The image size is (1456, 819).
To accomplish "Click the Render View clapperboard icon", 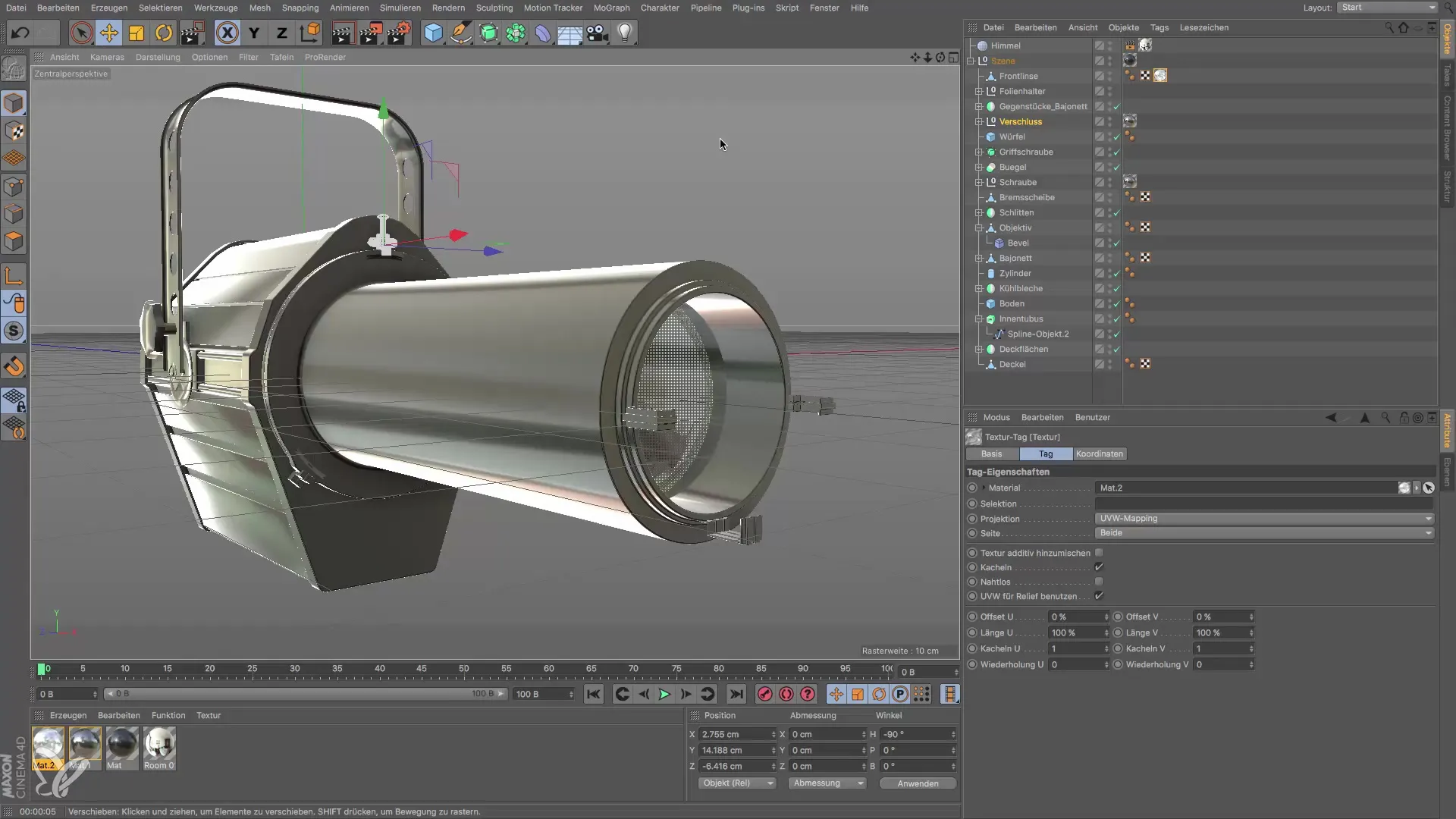I will click(x=343, y=33).
